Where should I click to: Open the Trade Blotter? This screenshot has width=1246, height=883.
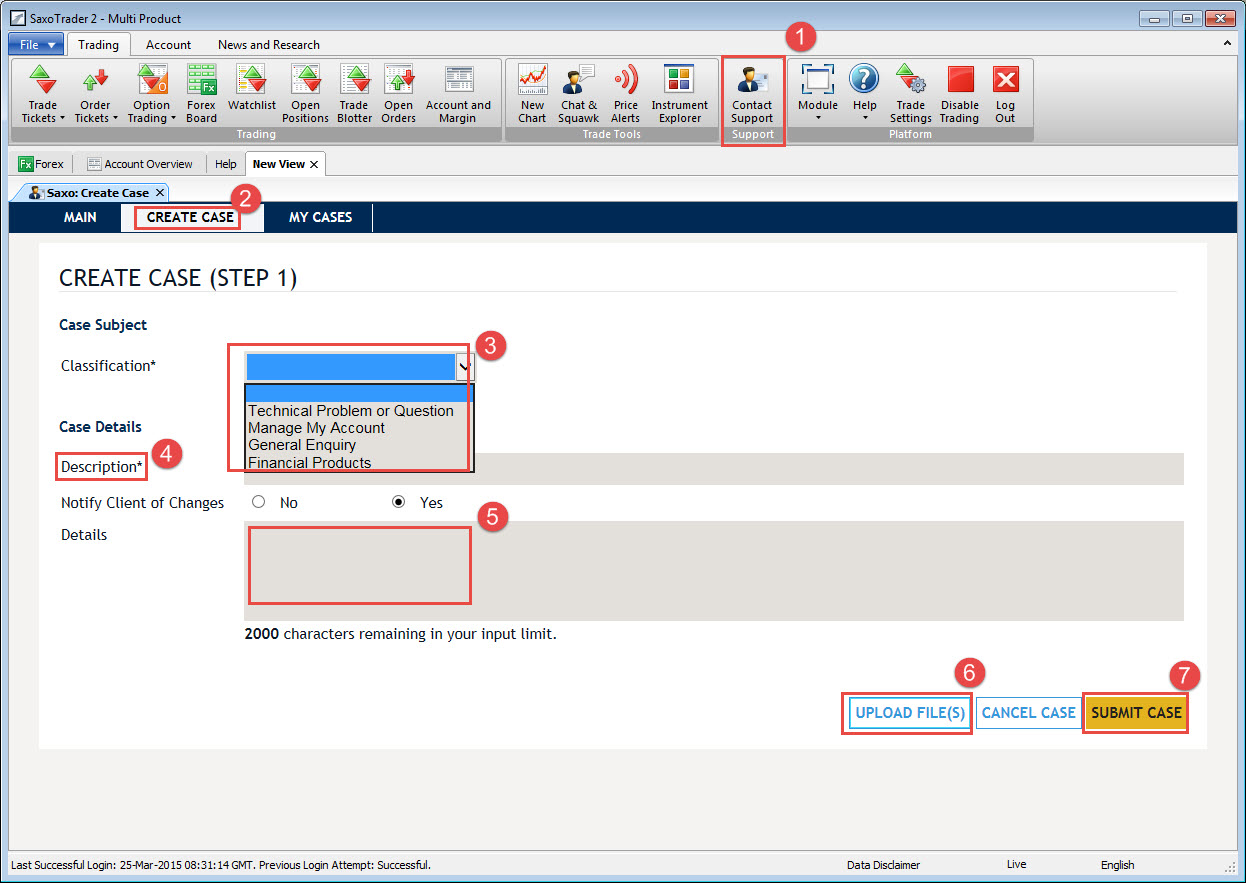pos(354,94)
